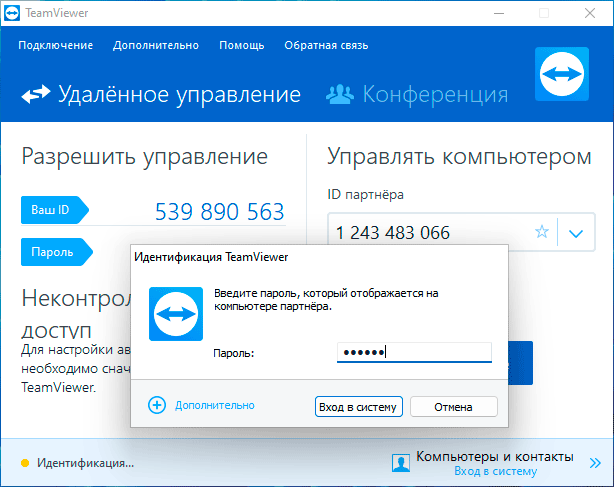This screenshot has height=487, width=614.
Task: Click the Управлять компьютером heading
Action: click(459, 157)
